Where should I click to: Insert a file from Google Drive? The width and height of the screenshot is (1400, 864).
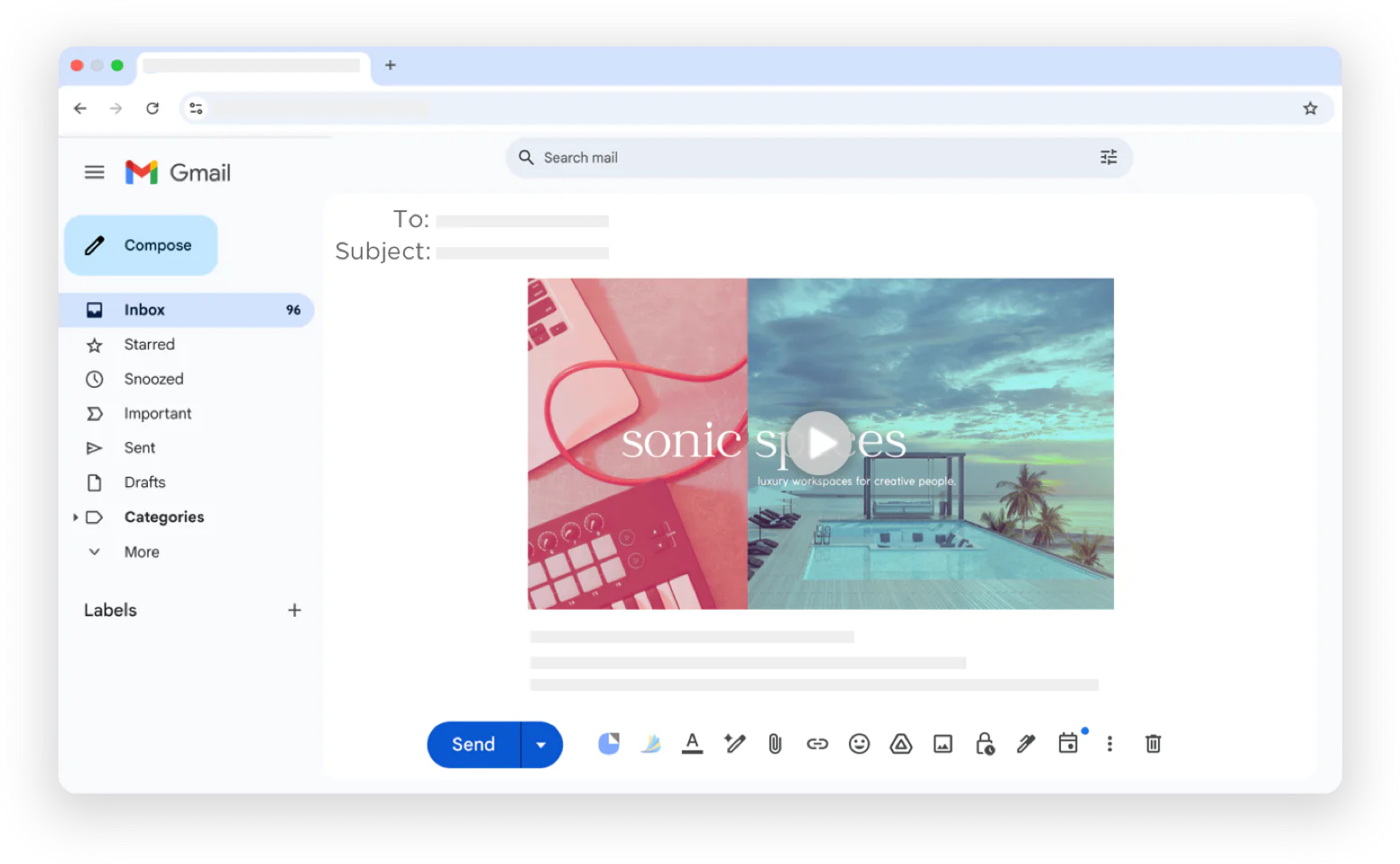click(900, 743)
